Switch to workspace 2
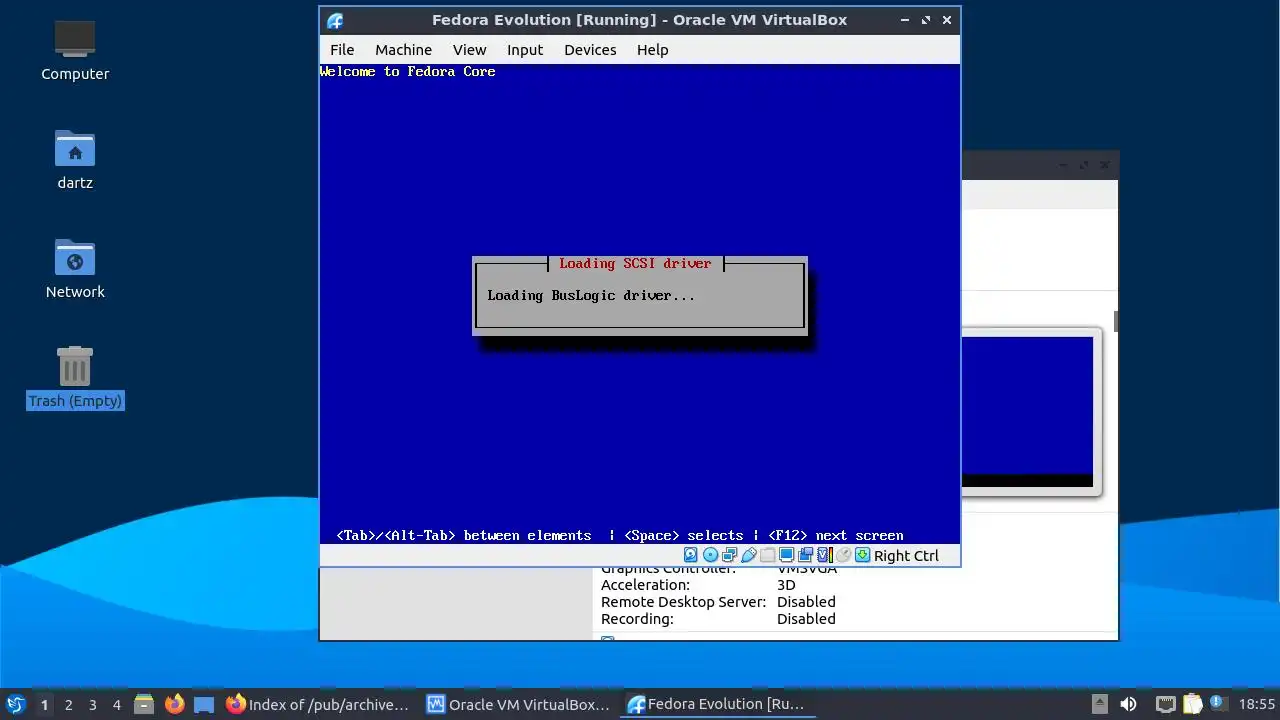Image resolution: width=1280 pixels, height=720 pixels. tap(68, 704)
